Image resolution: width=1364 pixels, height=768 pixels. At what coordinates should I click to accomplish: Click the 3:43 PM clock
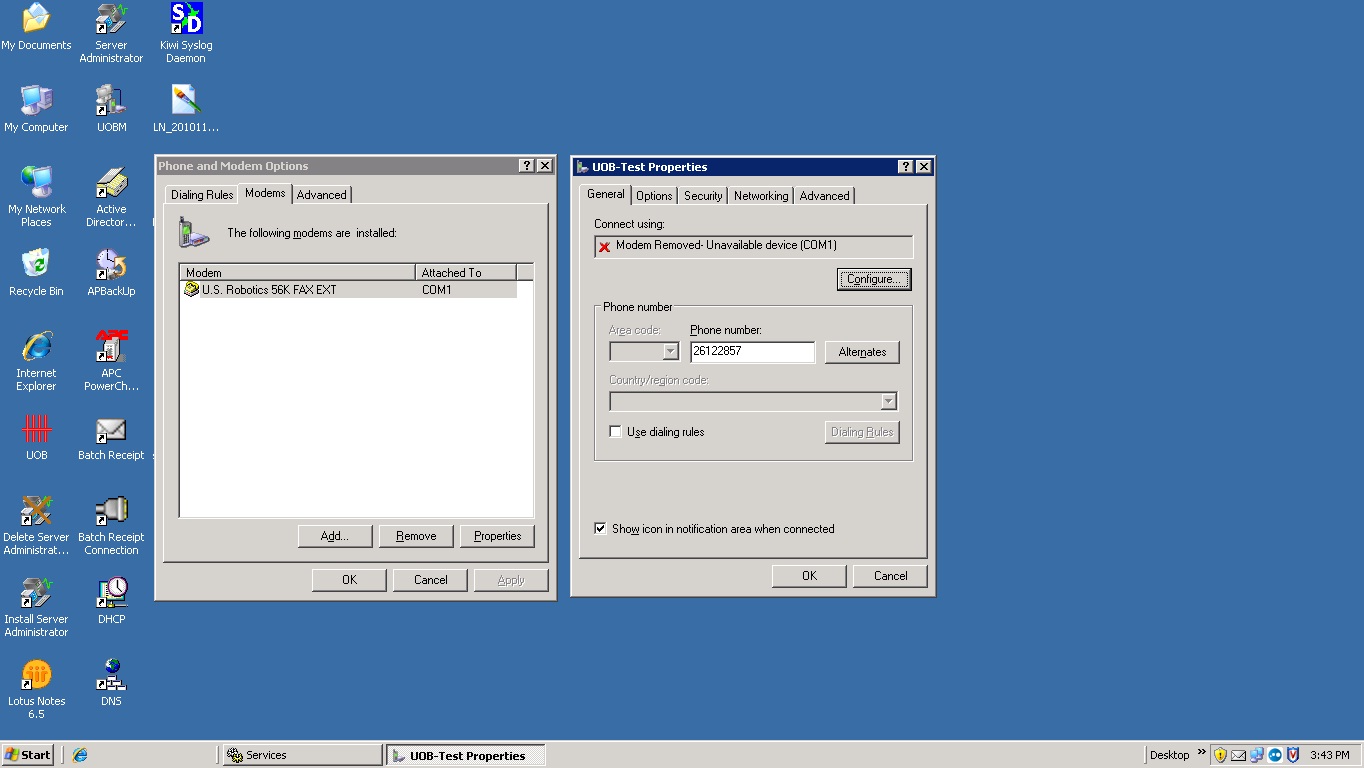1329,755
